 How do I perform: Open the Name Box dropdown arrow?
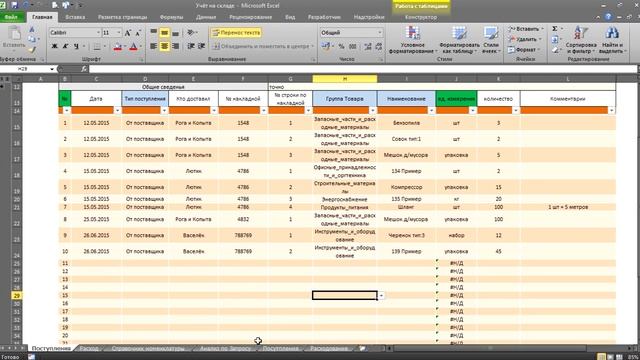pos(52,69)
